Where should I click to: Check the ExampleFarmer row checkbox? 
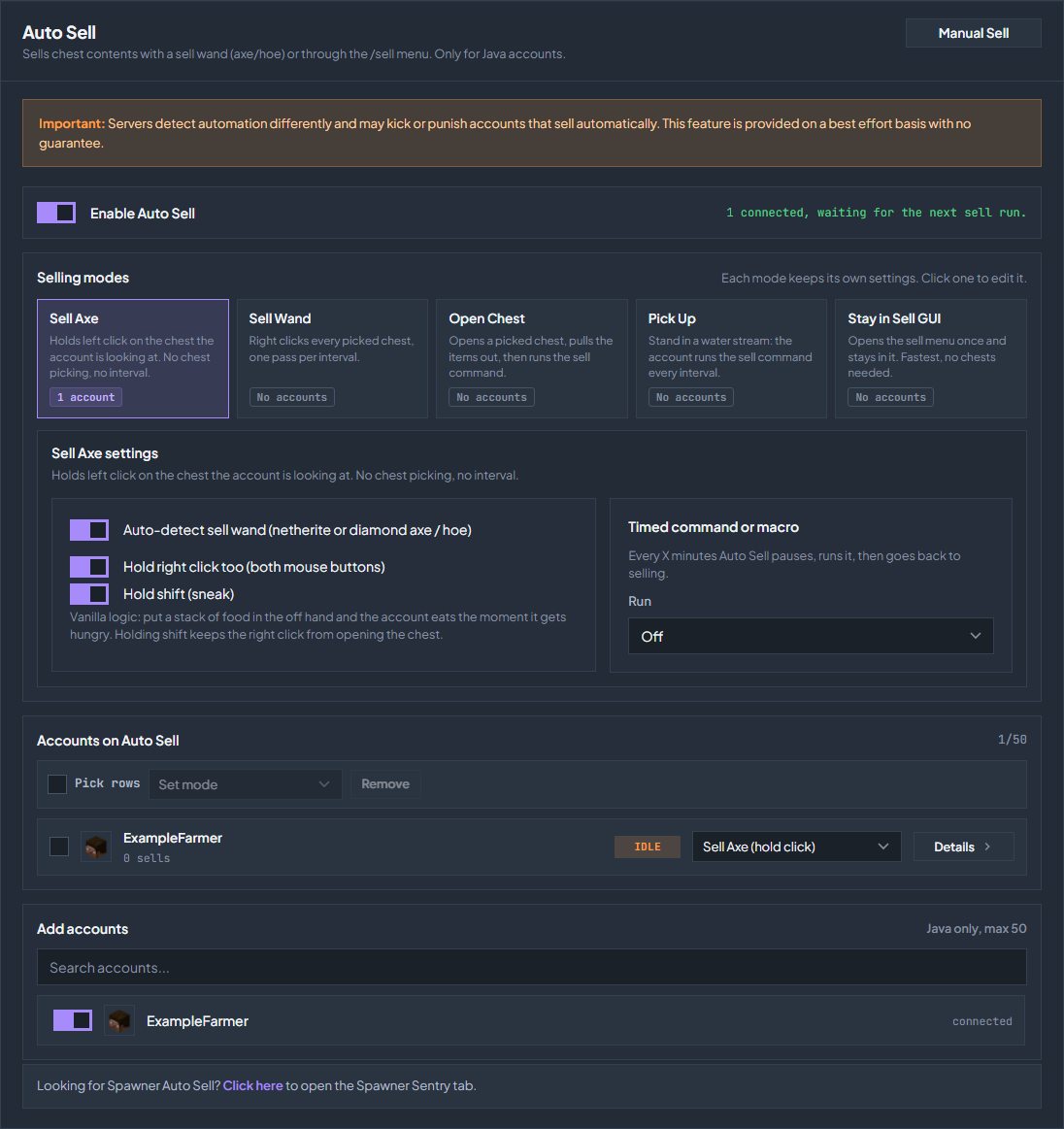(x=59, y=847)
